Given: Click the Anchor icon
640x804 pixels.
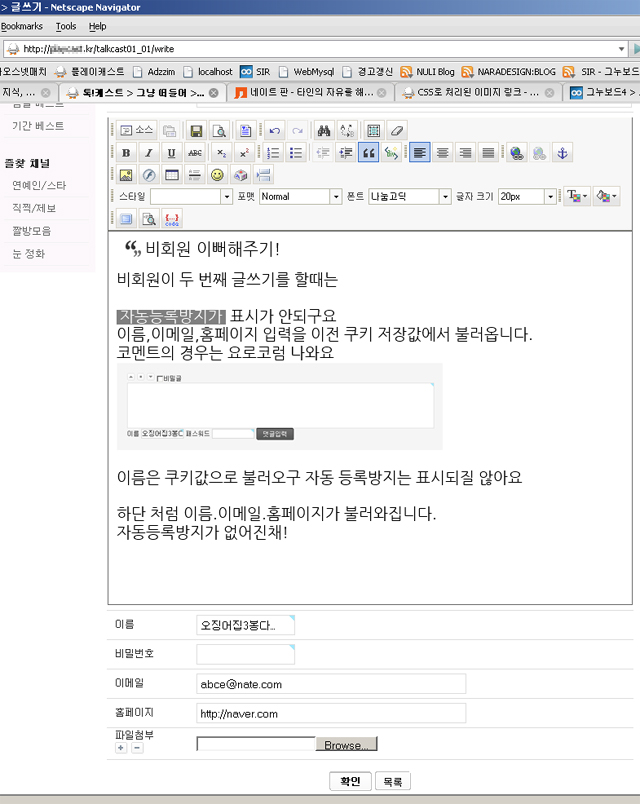Looking at the screenshot, I should [x=562, y=153].
